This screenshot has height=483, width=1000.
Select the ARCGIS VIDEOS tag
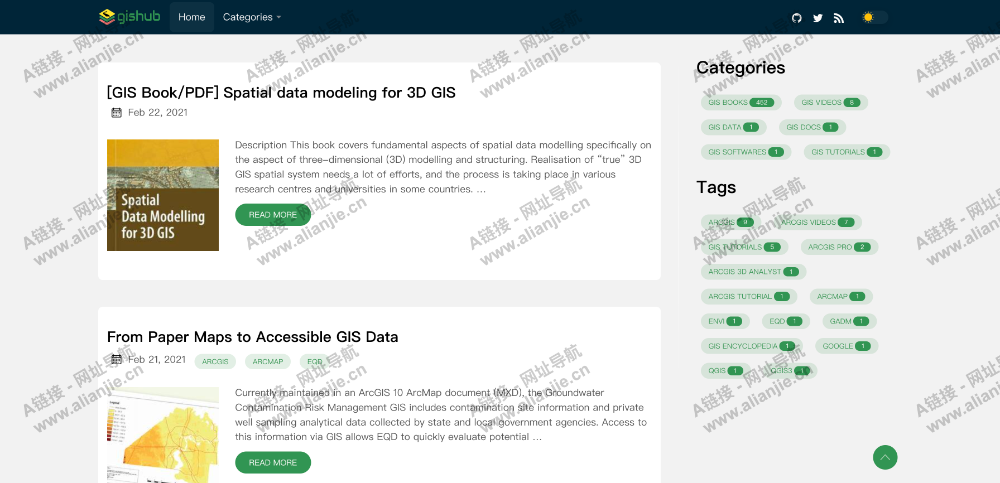(818, 222)
